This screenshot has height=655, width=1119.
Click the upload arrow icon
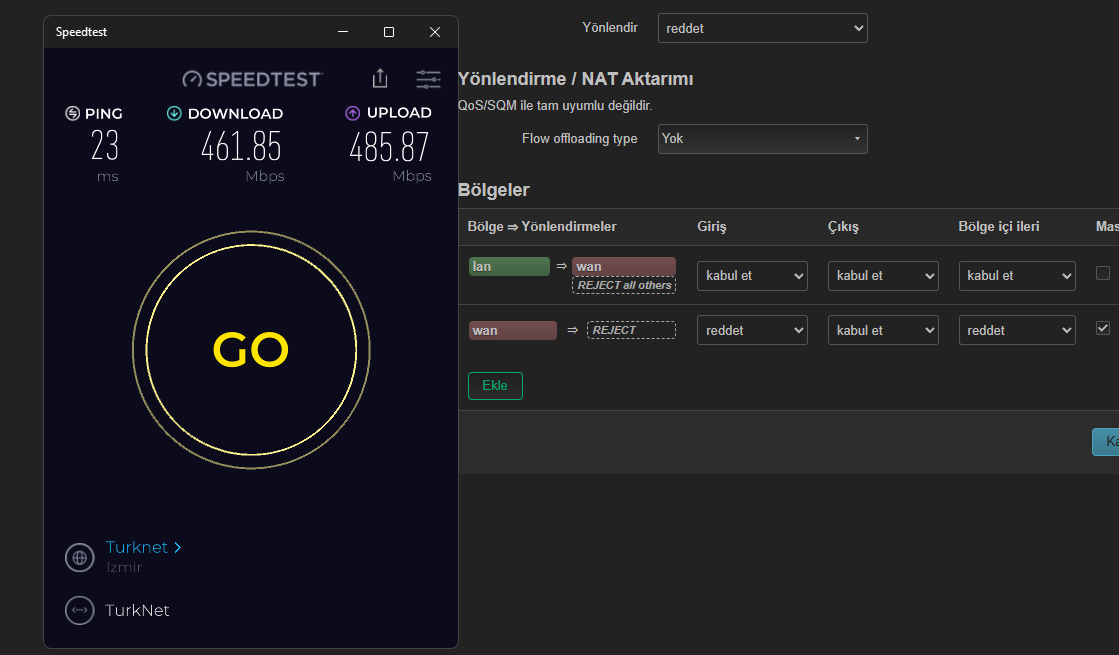[x=353, y=113]
